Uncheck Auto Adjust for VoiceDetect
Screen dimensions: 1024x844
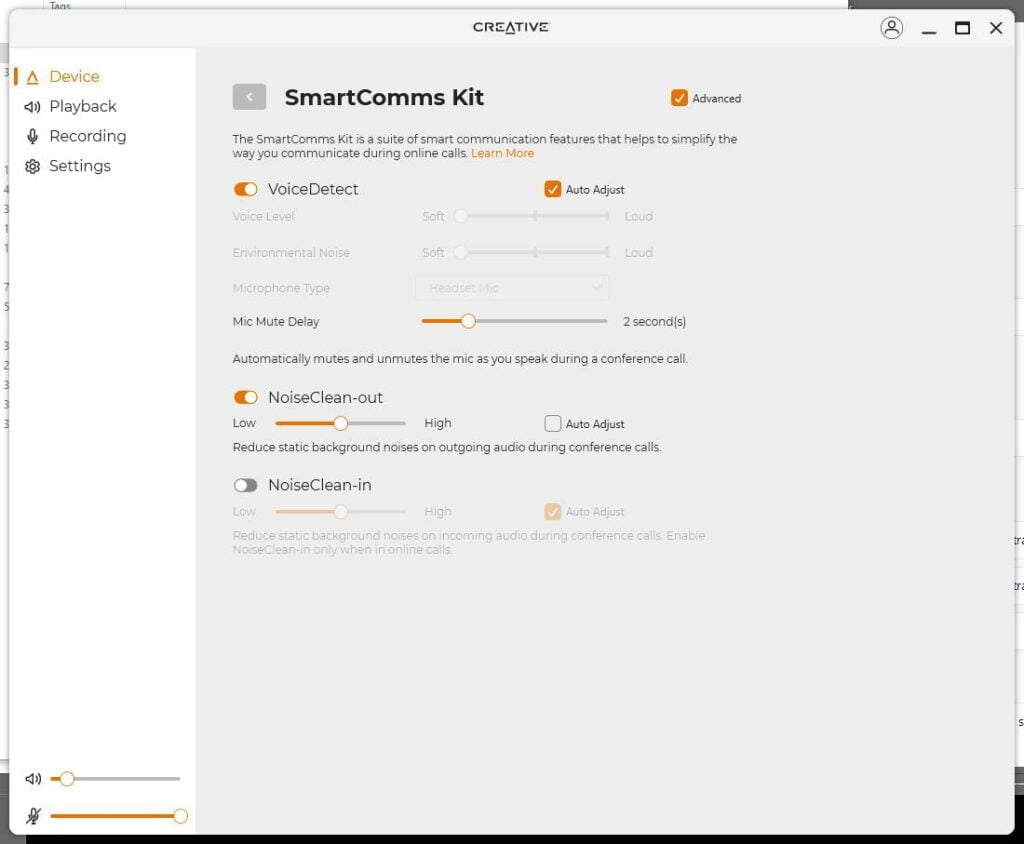[x=553, y=189]
